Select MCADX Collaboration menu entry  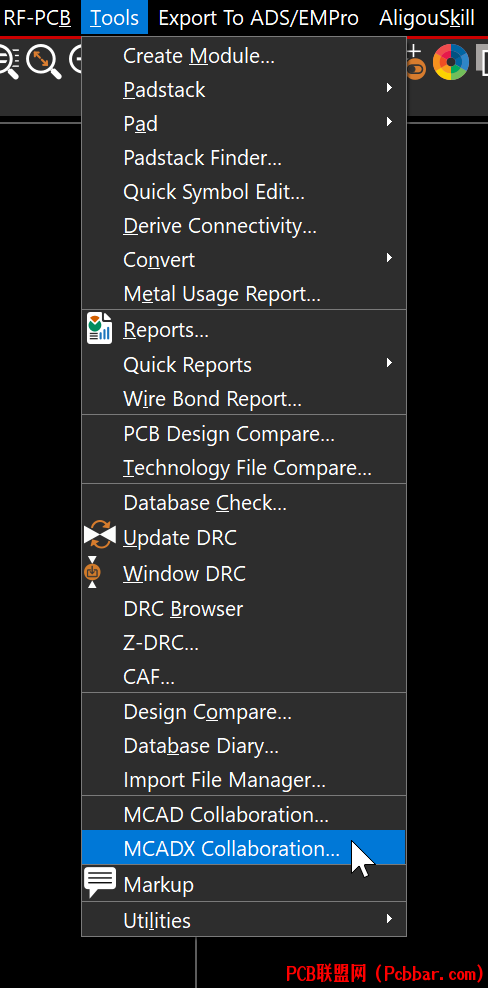pos(243,848)
